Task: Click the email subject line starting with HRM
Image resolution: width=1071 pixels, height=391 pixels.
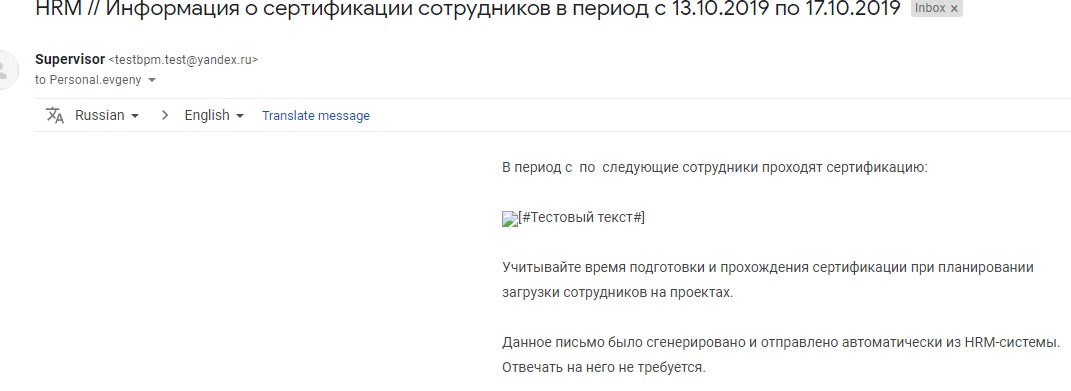Action: click(468, 10)
